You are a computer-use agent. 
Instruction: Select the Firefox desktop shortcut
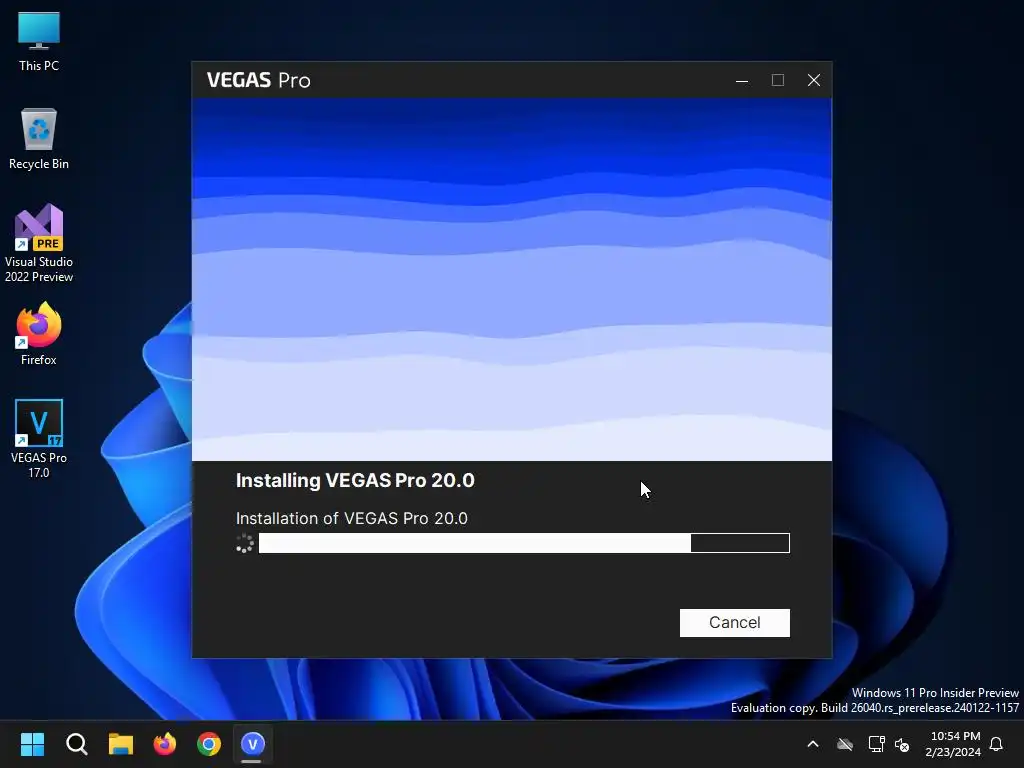[39, 334]
